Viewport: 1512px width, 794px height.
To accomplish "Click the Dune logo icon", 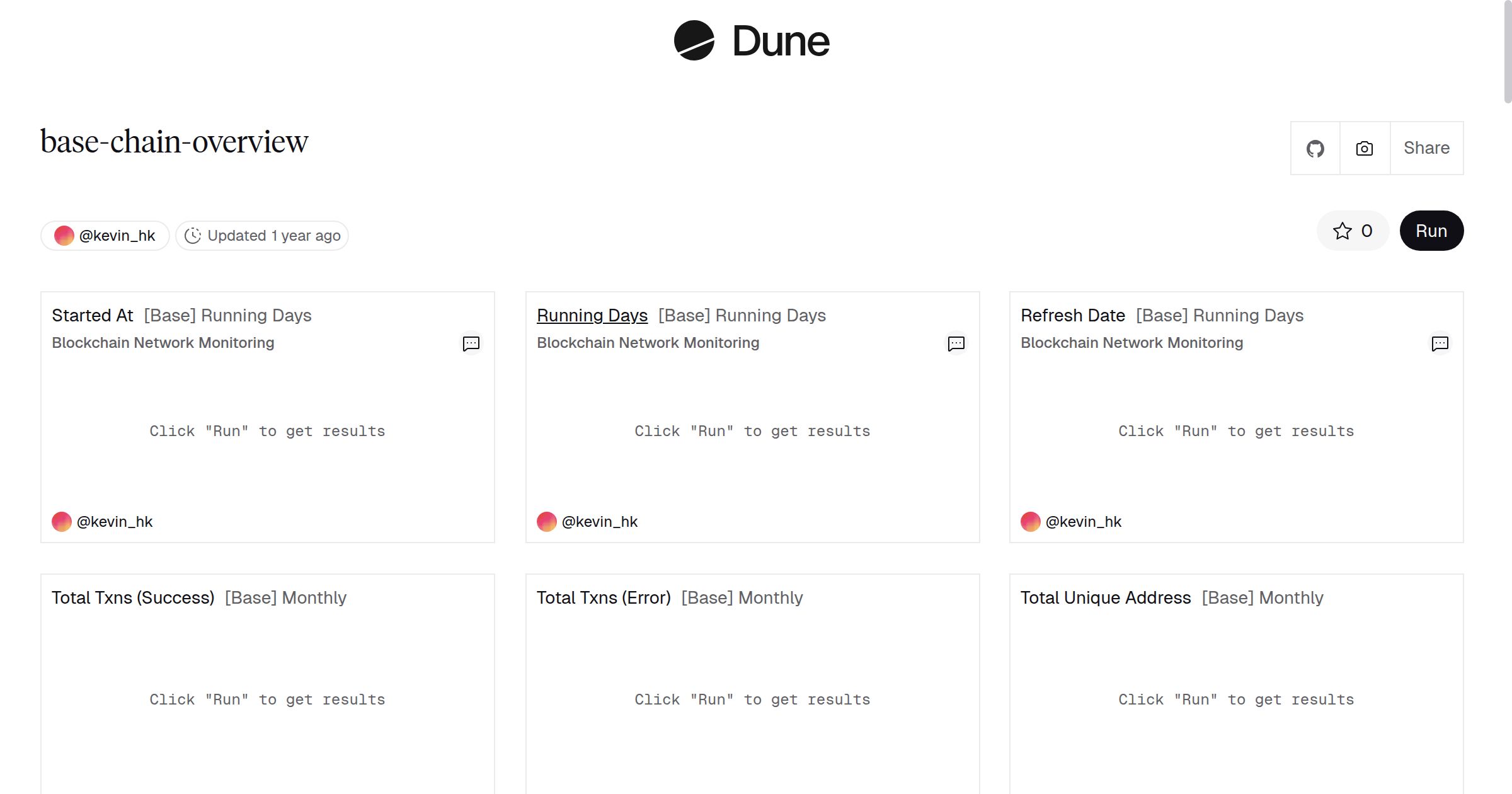I will (694, 40).
